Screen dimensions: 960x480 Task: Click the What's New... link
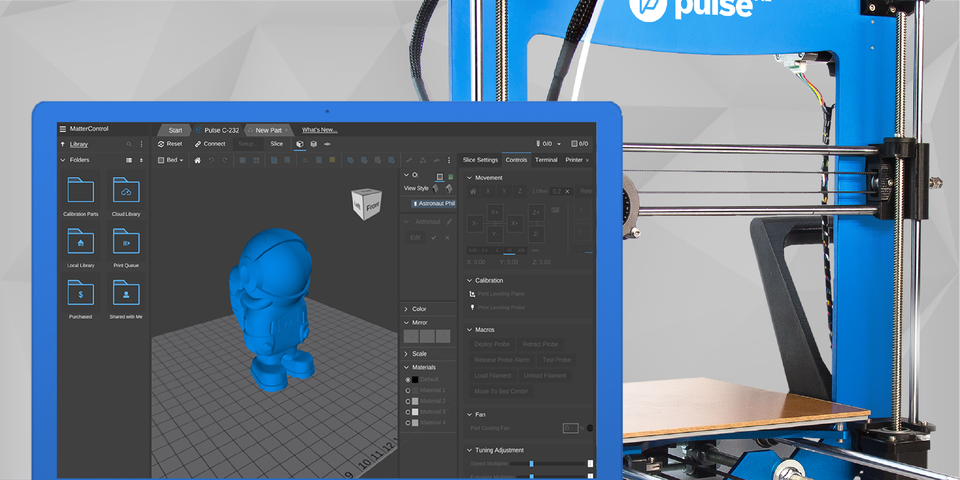point(320,130)
